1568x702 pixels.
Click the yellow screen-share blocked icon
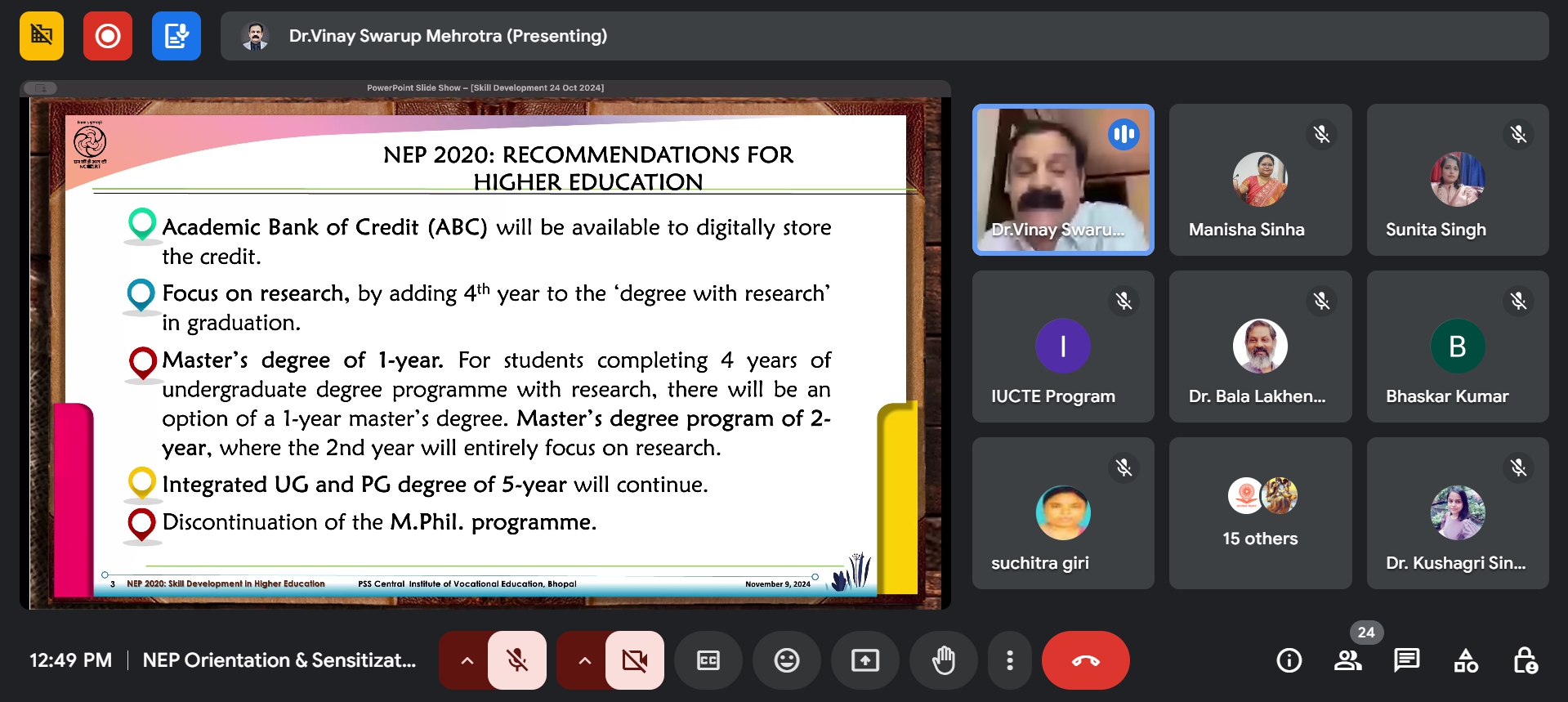pos(42,36)
